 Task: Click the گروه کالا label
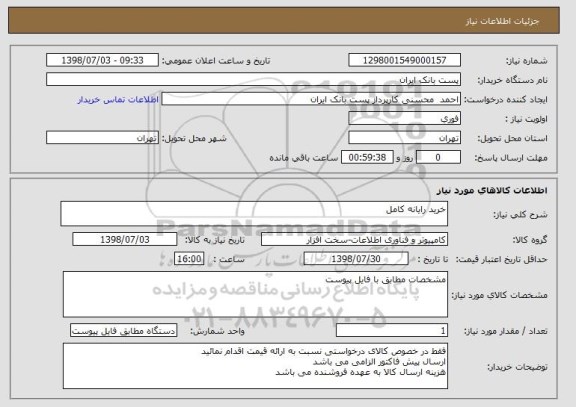point(530,240)
